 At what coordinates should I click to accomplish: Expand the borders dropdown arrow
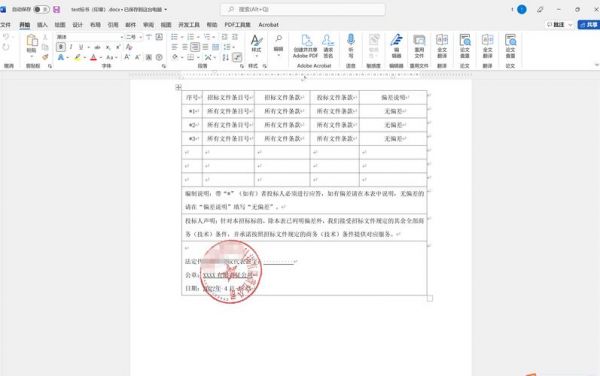(197, 57)
